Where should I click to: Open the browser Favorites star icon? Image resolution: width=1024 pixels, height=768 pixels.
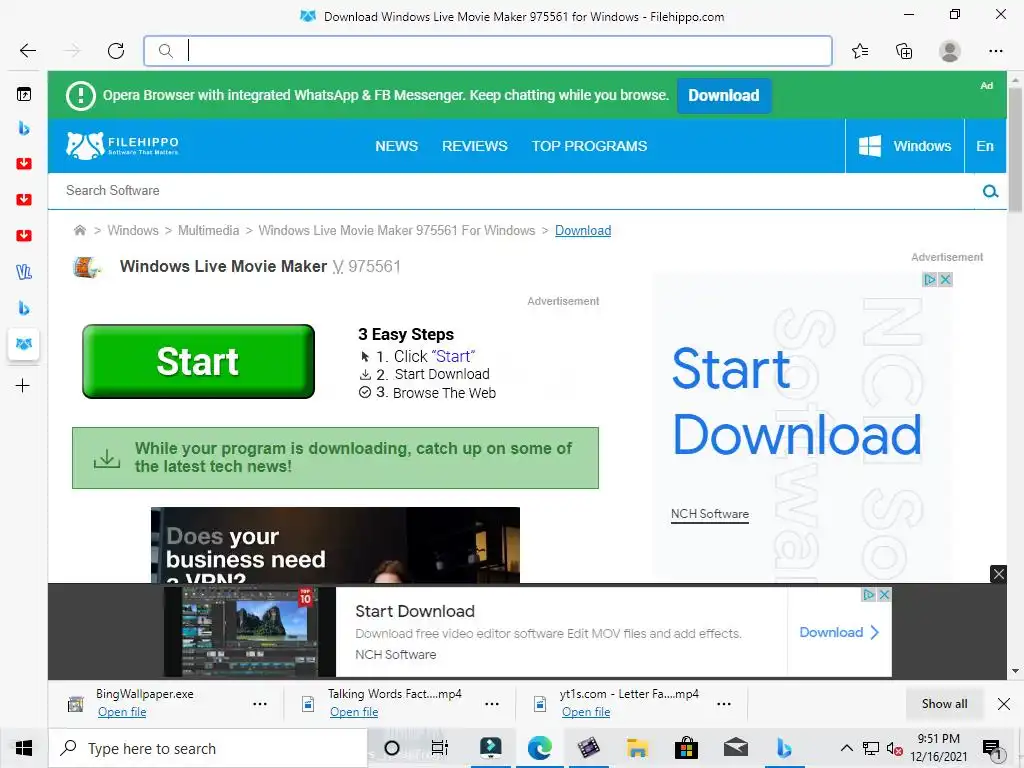860,50
